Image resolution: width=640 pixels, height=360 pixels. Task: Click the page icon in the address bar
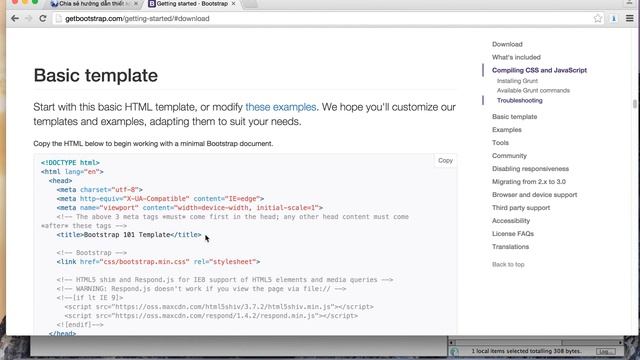coord(59,18)
